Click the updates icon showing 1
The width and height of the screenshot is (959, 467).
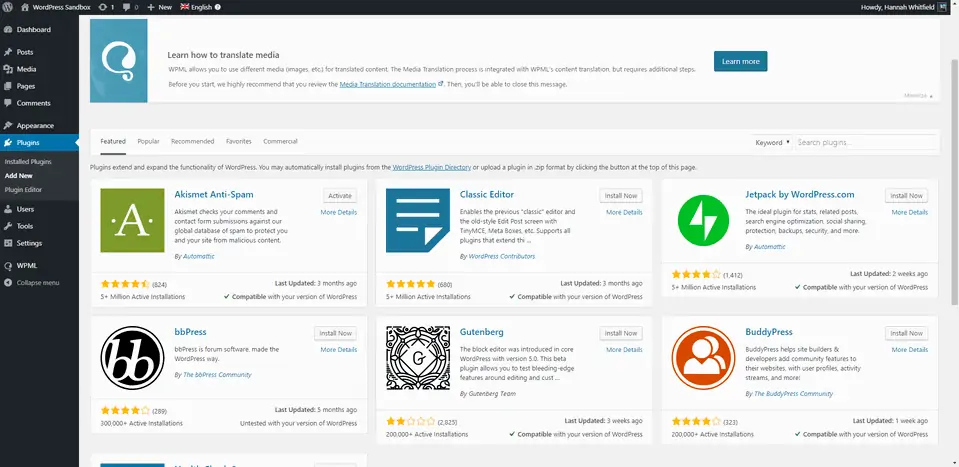pos(102,7)
